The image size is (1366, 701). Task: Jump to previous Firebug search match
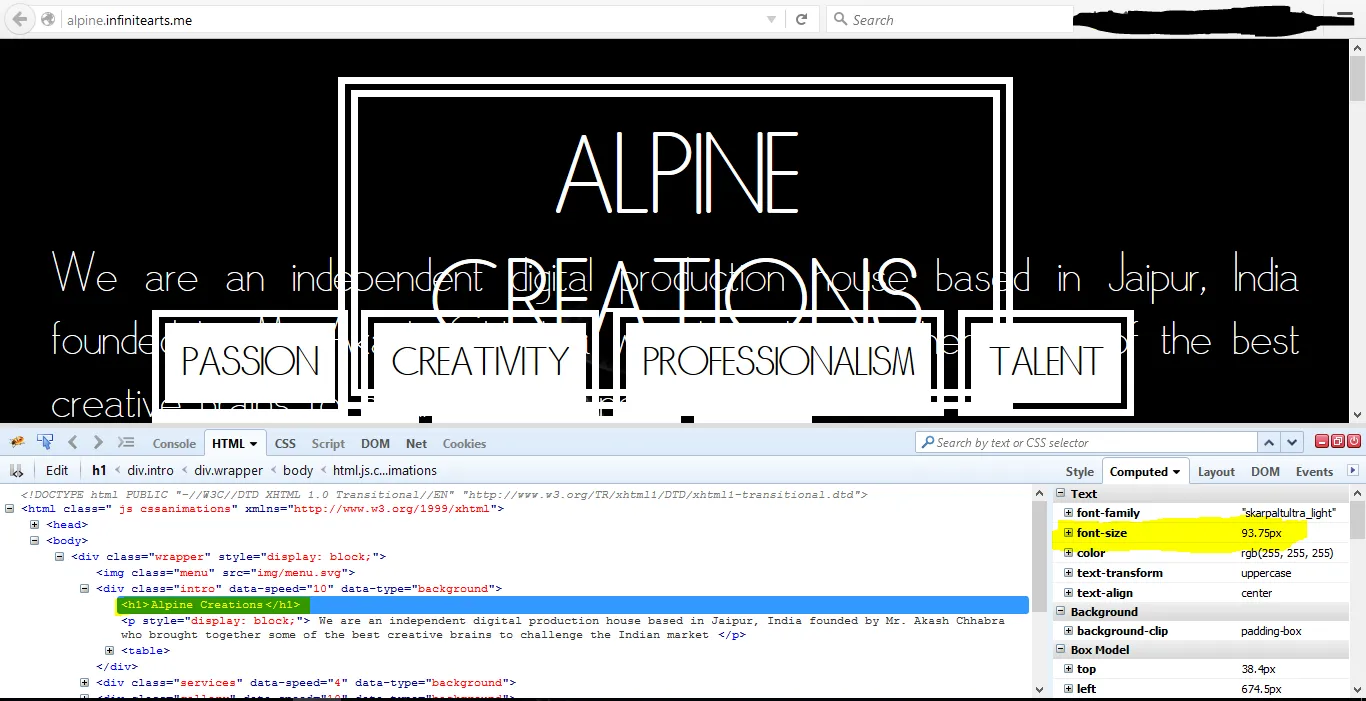(1269, 442)
